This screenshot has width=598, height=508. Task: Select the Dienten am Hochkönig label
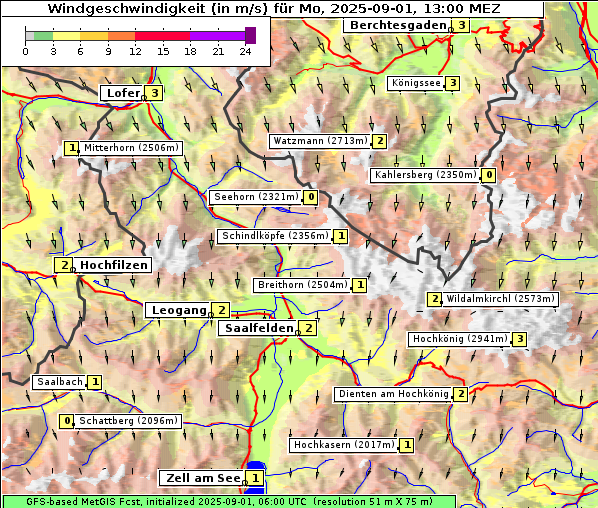coord(393,394)
